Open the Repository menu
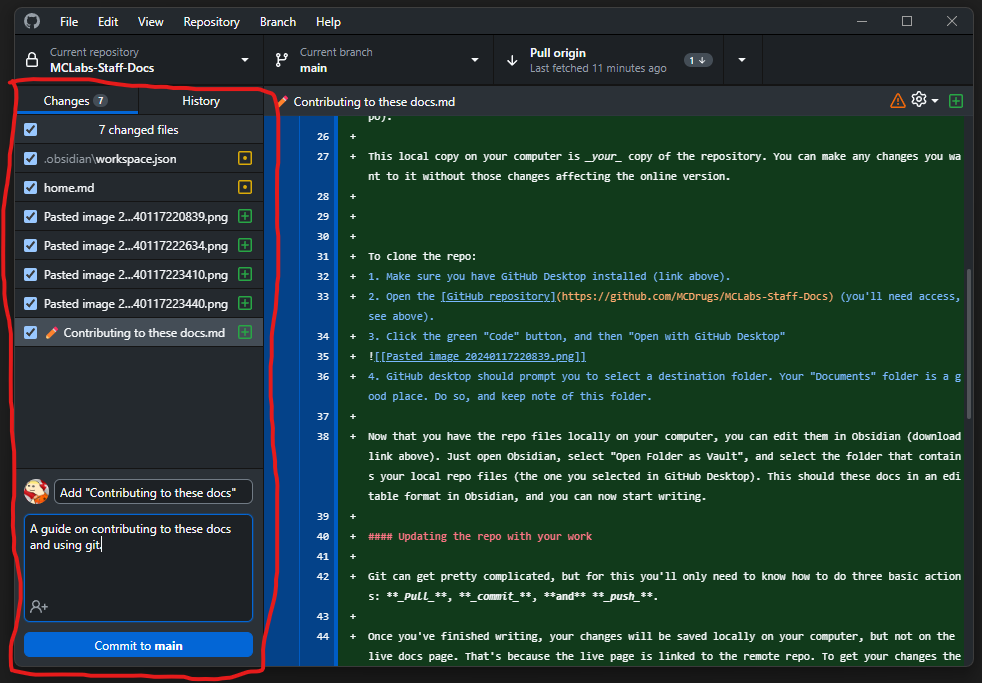Viewport: 982px width, 683px height. point(211,22)
